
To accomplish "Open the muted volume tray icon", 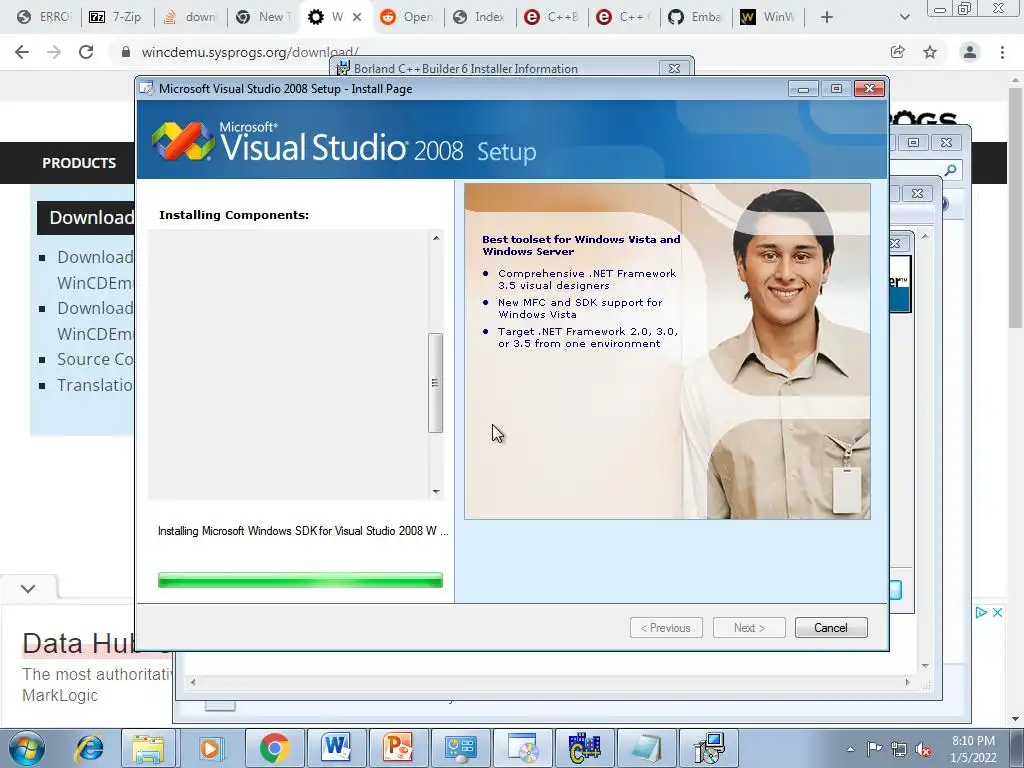I will 923,749.
